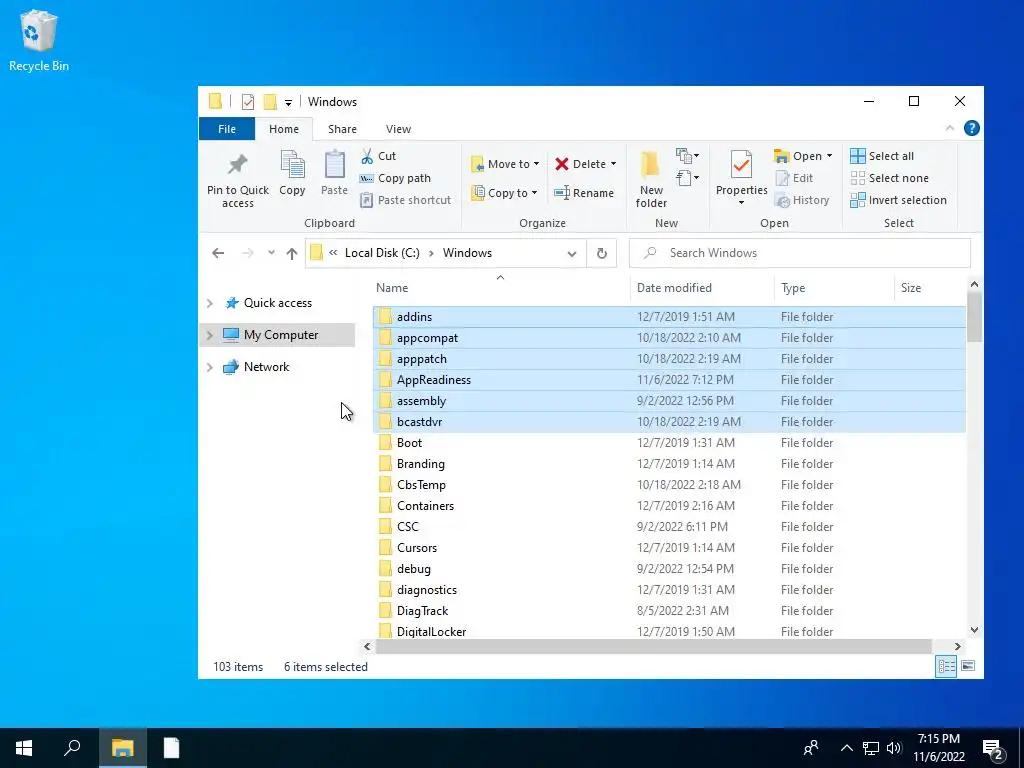The height and width of the screenshot is (768, 1024).
Task: Sort by the Type column header
Action: [834, 288]
